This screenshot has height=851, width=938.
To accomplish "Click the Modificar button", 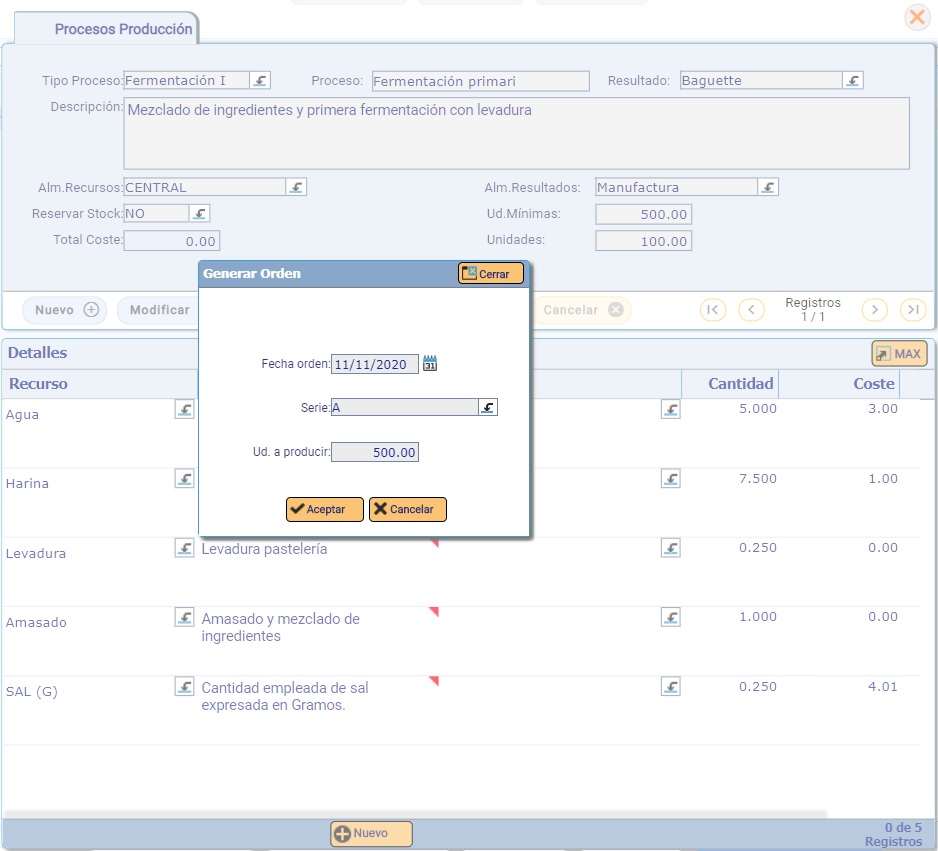I will coord(159,310).
